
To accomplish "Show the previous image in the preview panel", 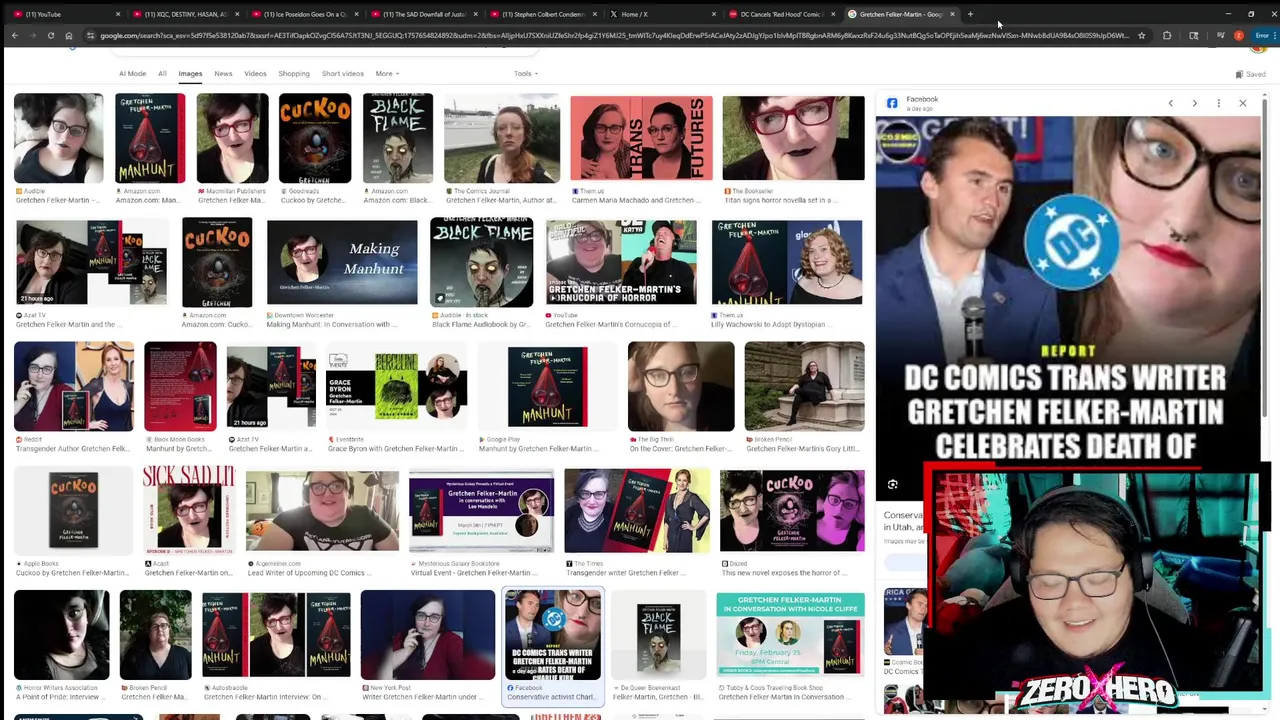I will [x=1170, y=103].
